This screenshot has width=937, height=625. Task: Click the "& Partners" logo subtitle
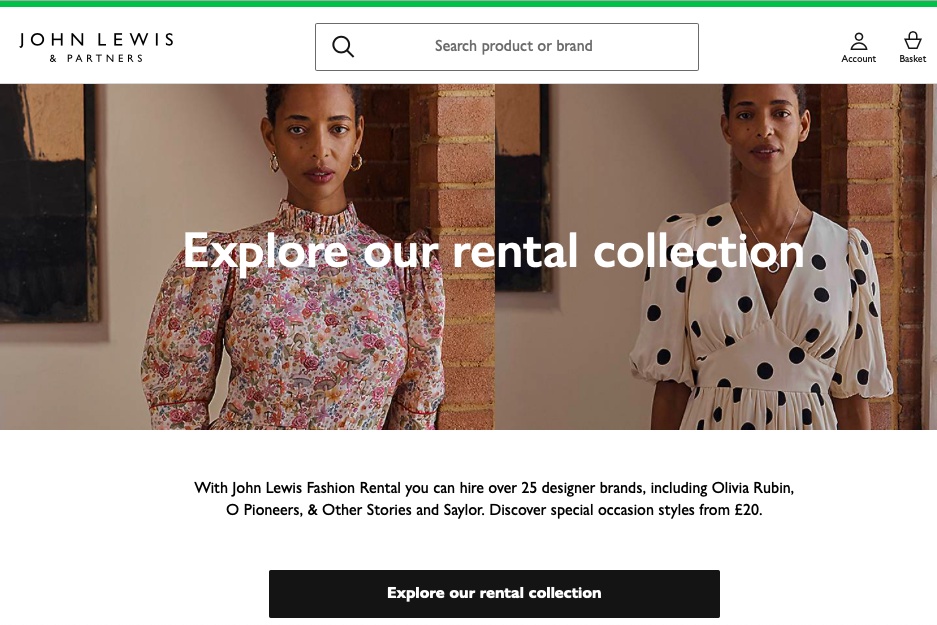click(96, 58)
